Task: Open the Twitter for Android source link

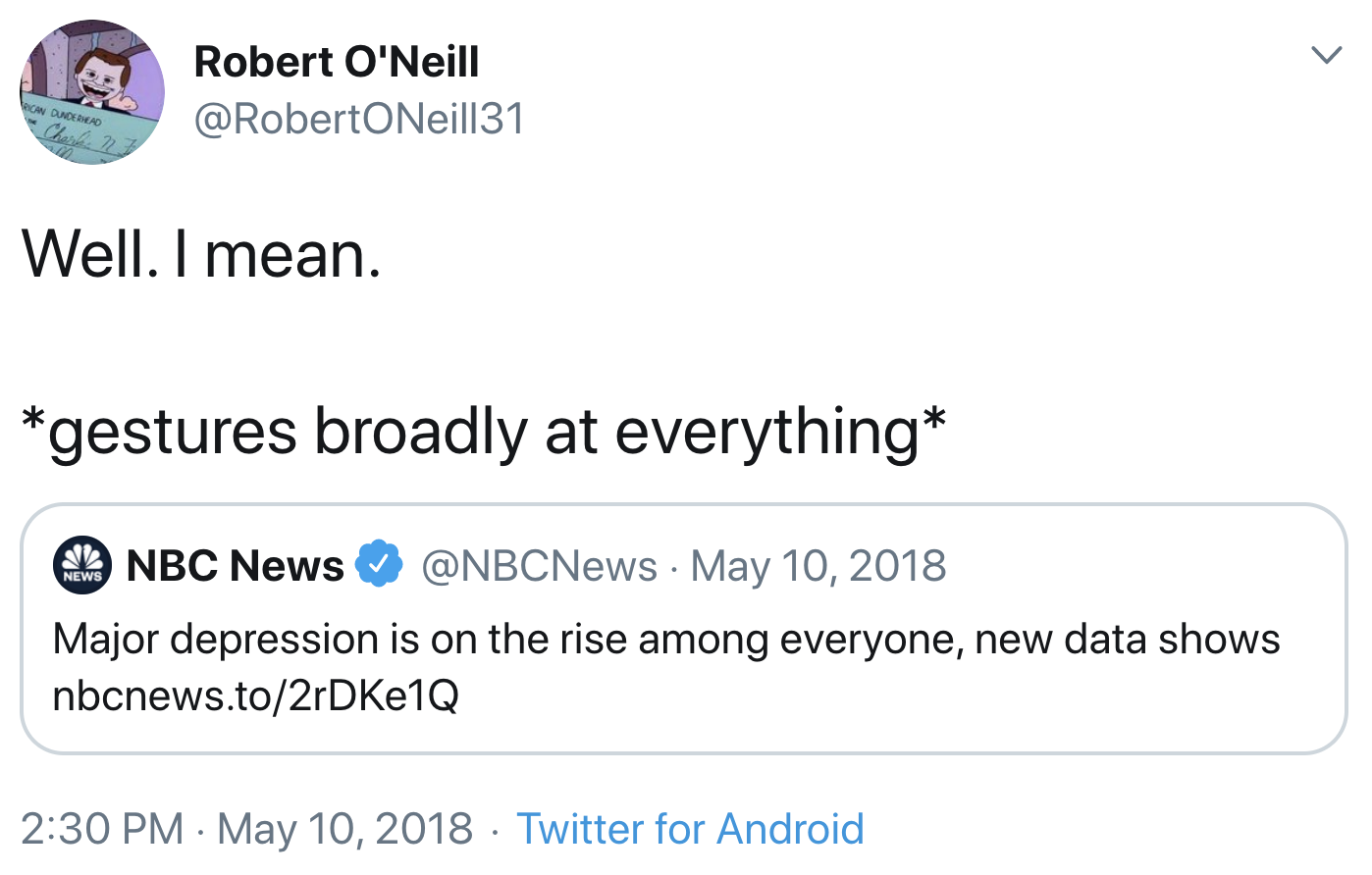Action: pos(690,829)
